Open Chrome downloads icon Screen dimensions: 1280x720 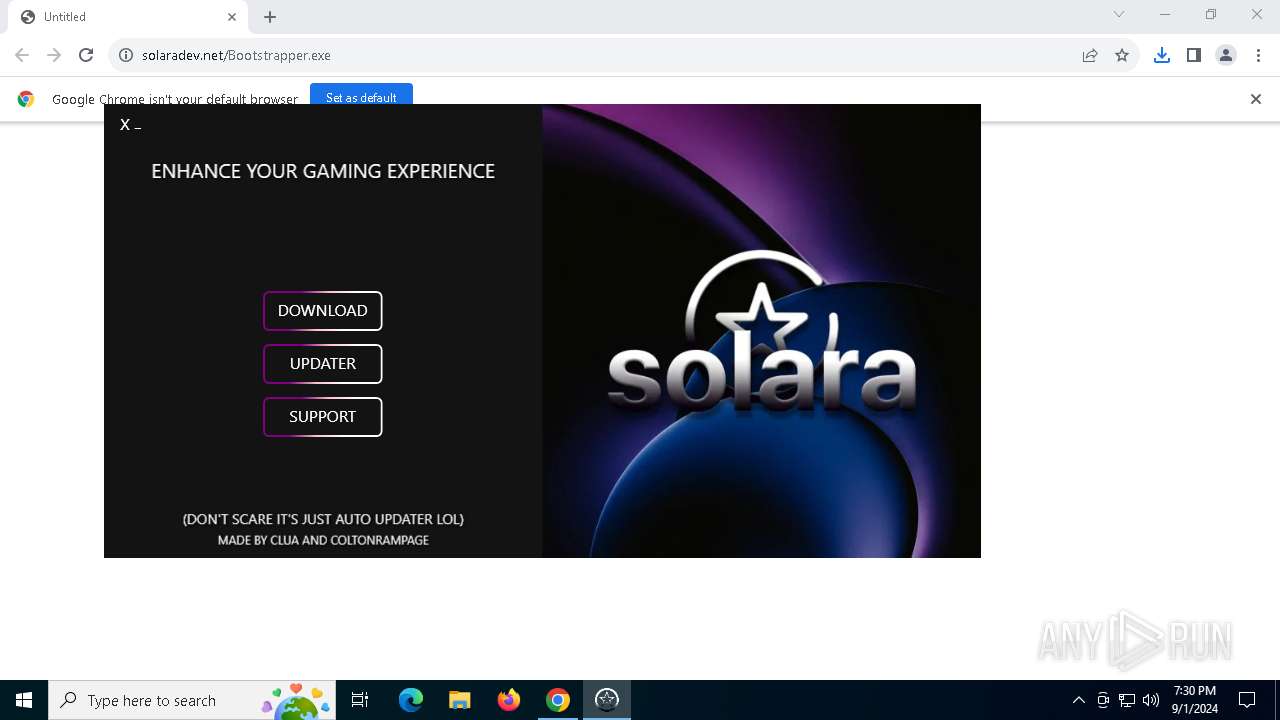tap(1161, 55)
